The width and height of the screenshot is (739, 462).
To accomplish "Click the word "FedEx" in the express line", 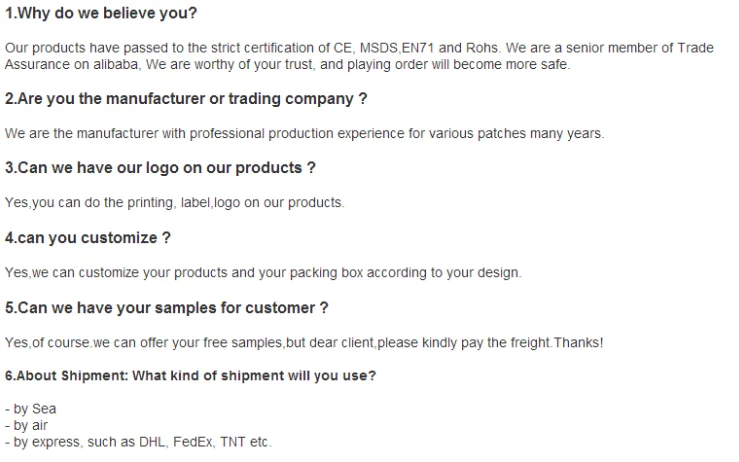I will tap(192, 441).
